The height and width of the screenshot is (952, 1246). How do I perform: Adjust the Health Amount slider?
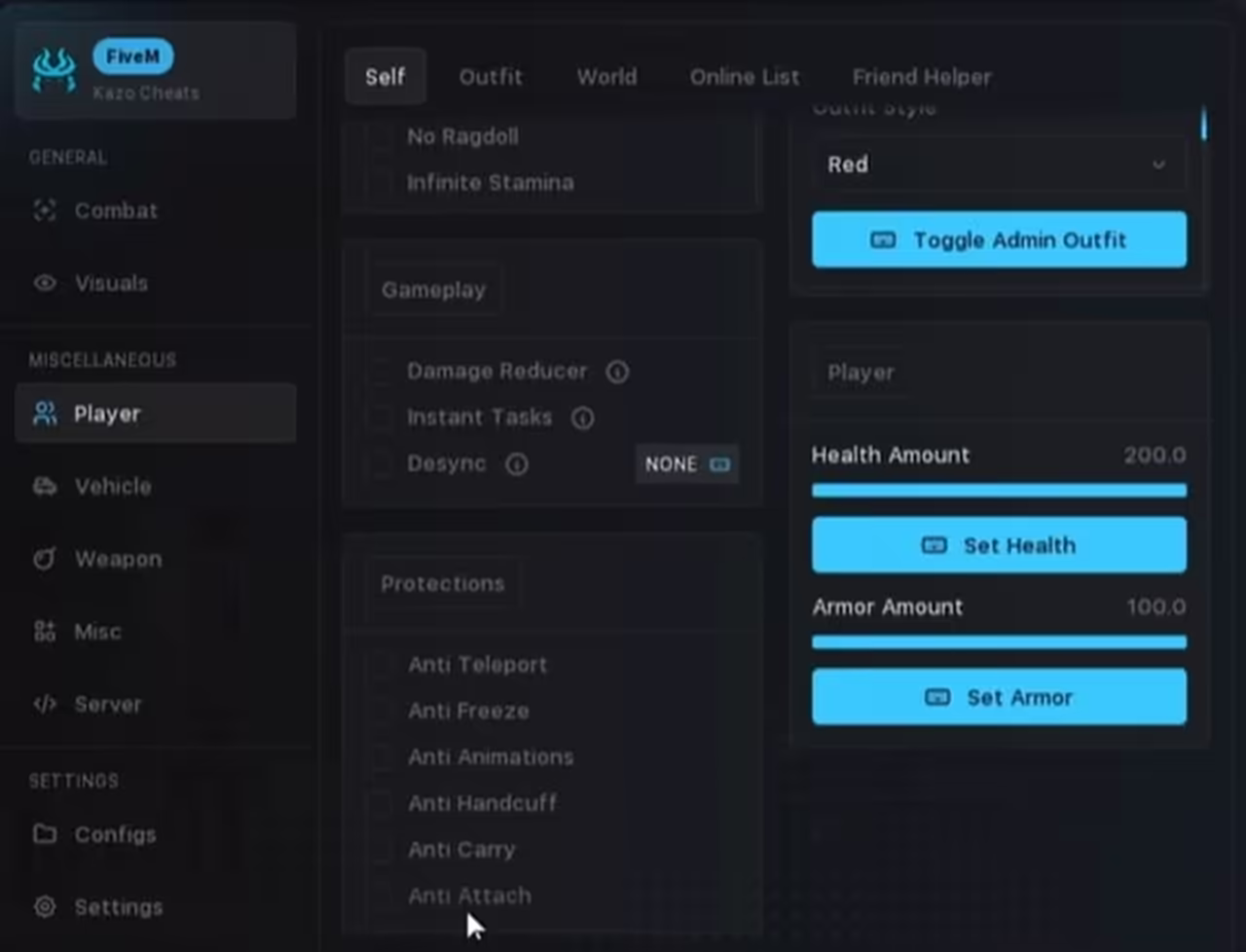click(x=999, y=490)
